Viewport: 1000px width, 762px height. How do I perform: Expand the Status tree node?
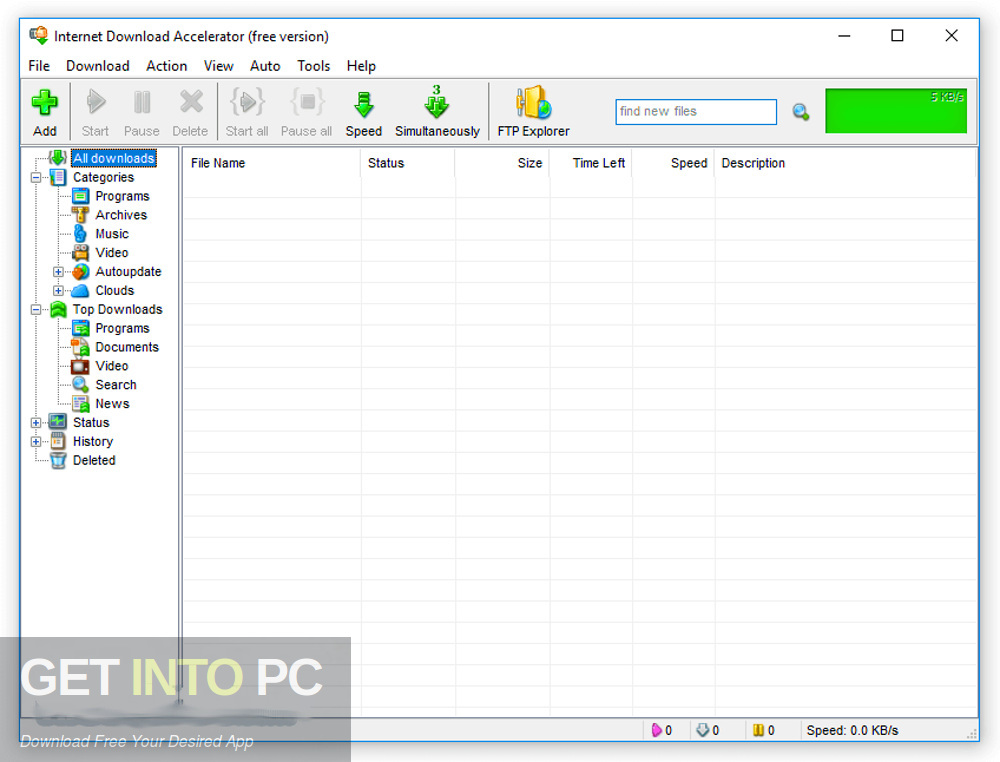(36, 423)
